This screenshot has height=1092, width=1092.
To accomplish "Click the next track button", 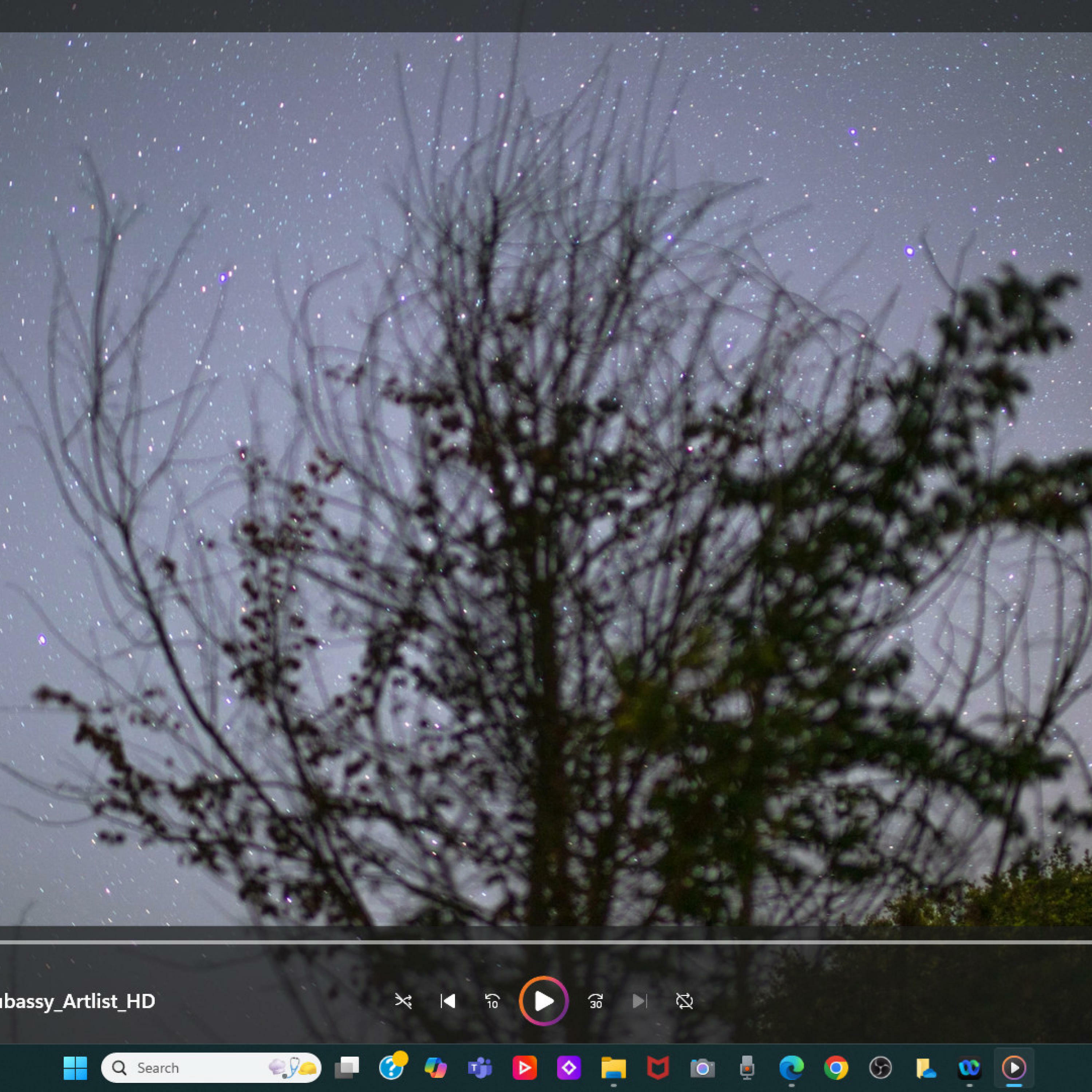I will pos(639,1002).
